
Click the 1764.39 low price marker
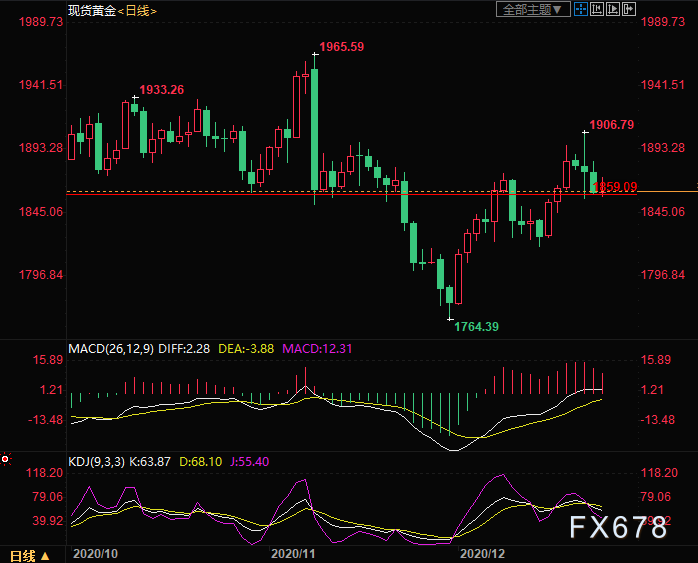coord(476,326)
